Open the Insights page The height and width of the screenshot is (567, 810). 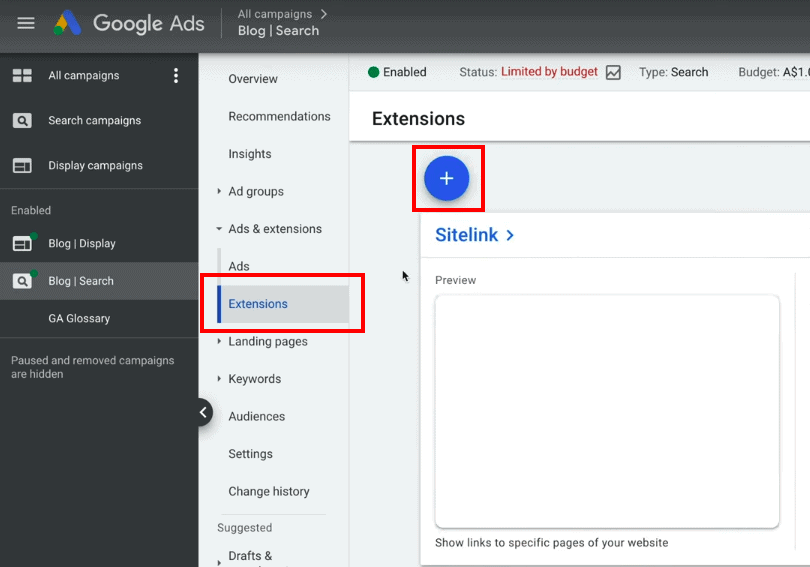(250, 154)
